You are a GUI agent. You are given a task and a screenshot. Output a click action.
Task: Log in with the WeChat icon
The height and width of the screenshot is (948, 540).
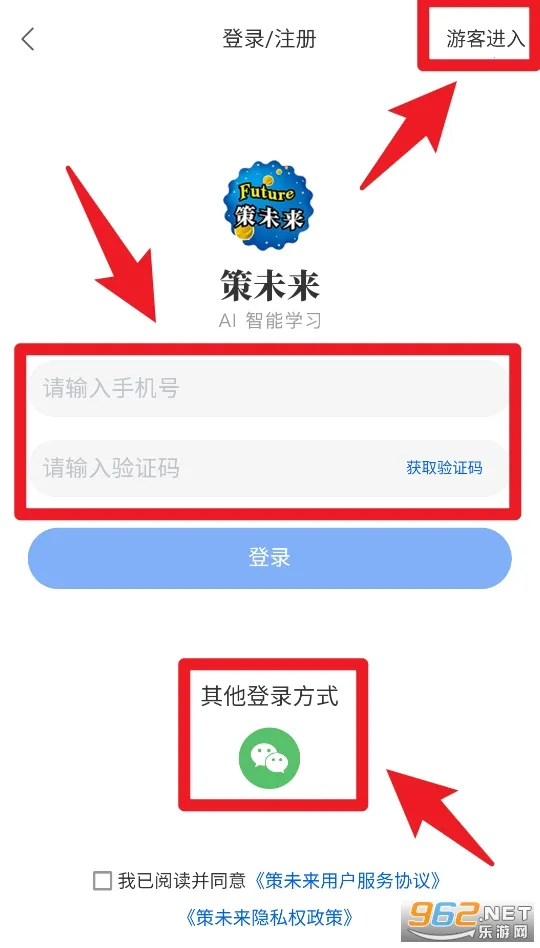(x=270, y=756)
